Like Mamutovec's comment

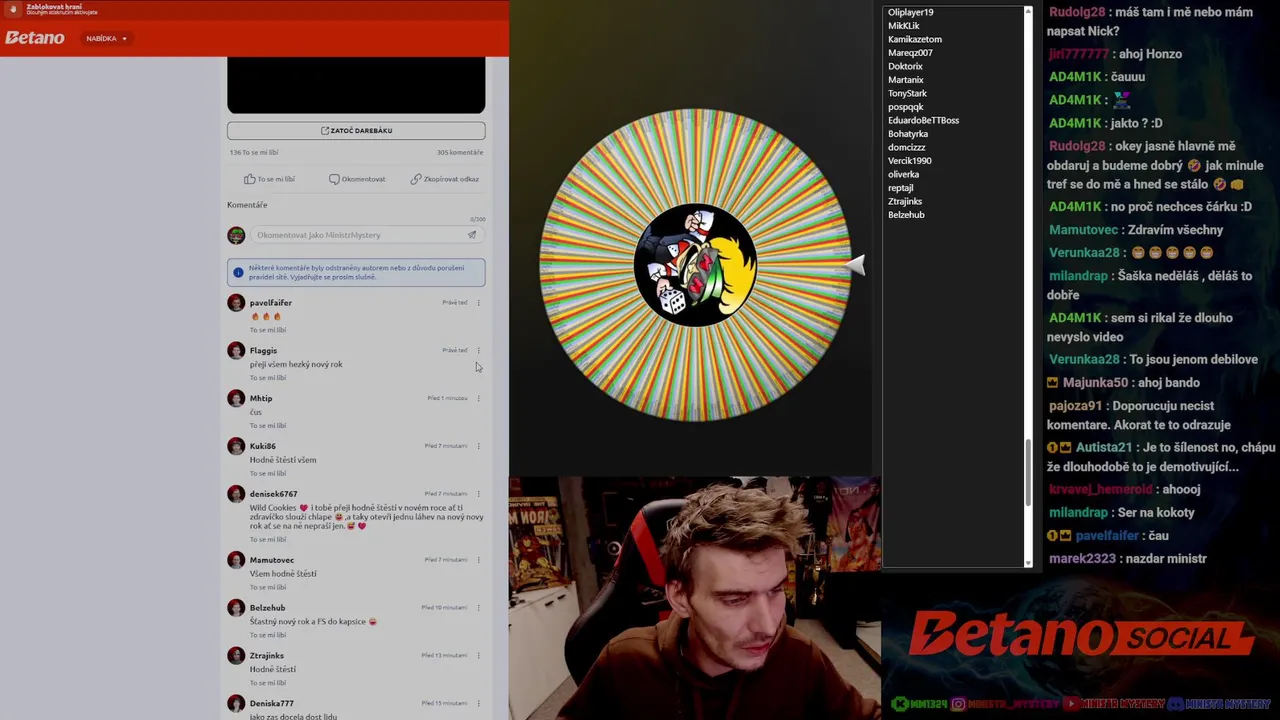point(268,587)
